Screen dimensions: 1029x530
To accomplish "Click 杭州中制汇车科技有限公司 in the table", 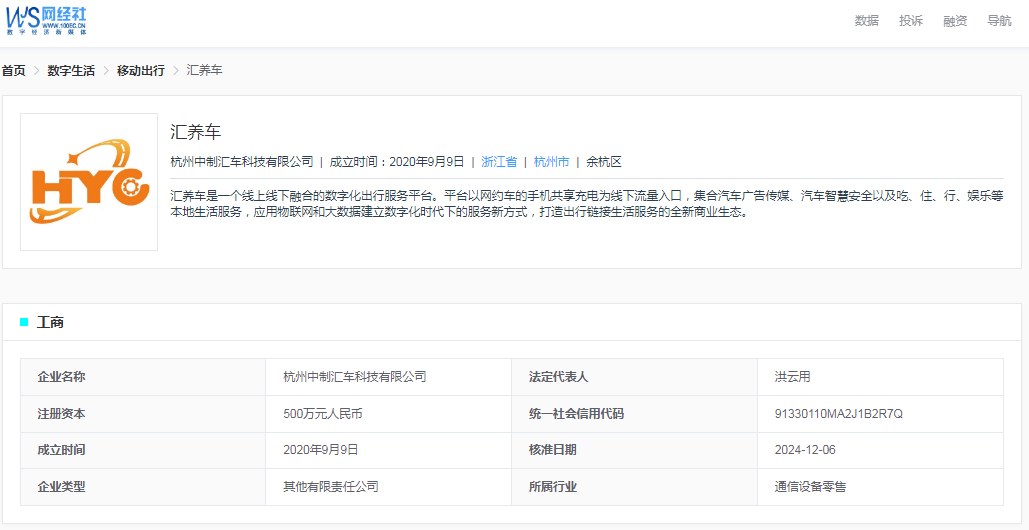I will pyautogui.click(x=355, y=377).
